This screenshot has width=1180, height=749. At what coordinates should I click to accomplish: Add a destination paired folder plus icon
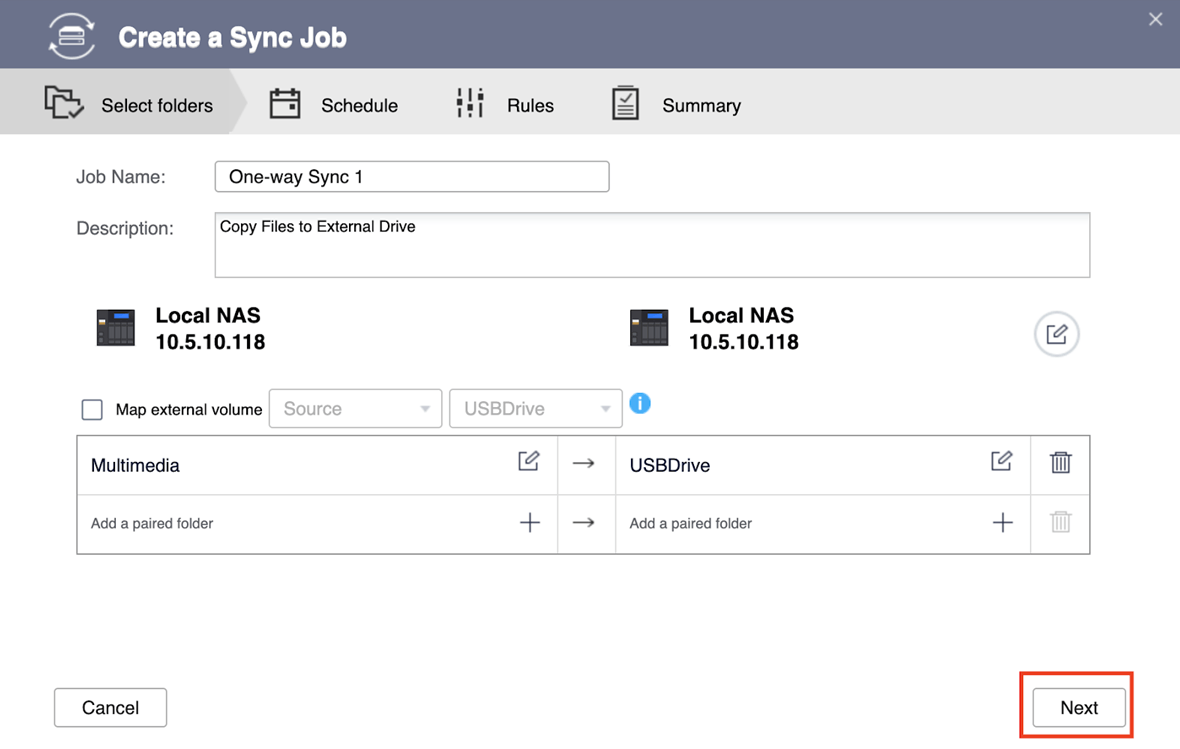pyautogui.click(x=1002, y=523)
